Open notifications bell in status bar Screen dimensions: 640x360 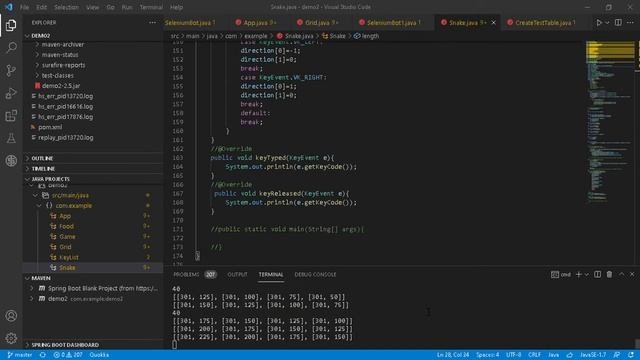pos(631,355)
